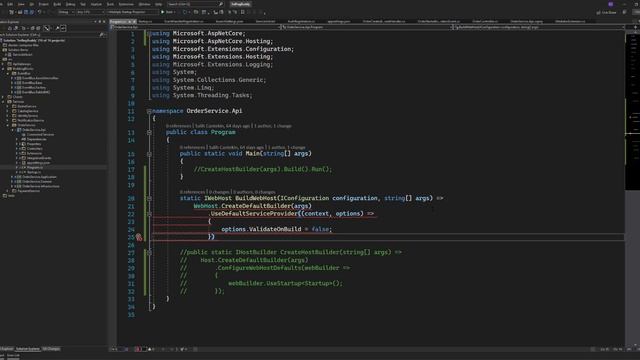Click the top search box
Viewport: 640px width, 360px height.
point(195,4)
